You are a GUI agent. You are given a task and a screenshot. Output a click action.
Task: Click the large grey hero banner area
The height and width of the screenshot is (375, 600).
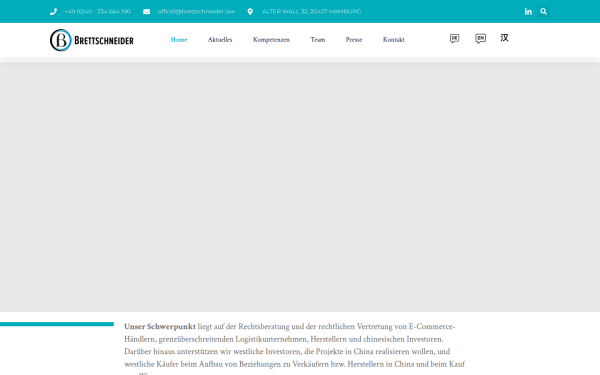coord(300,187)
